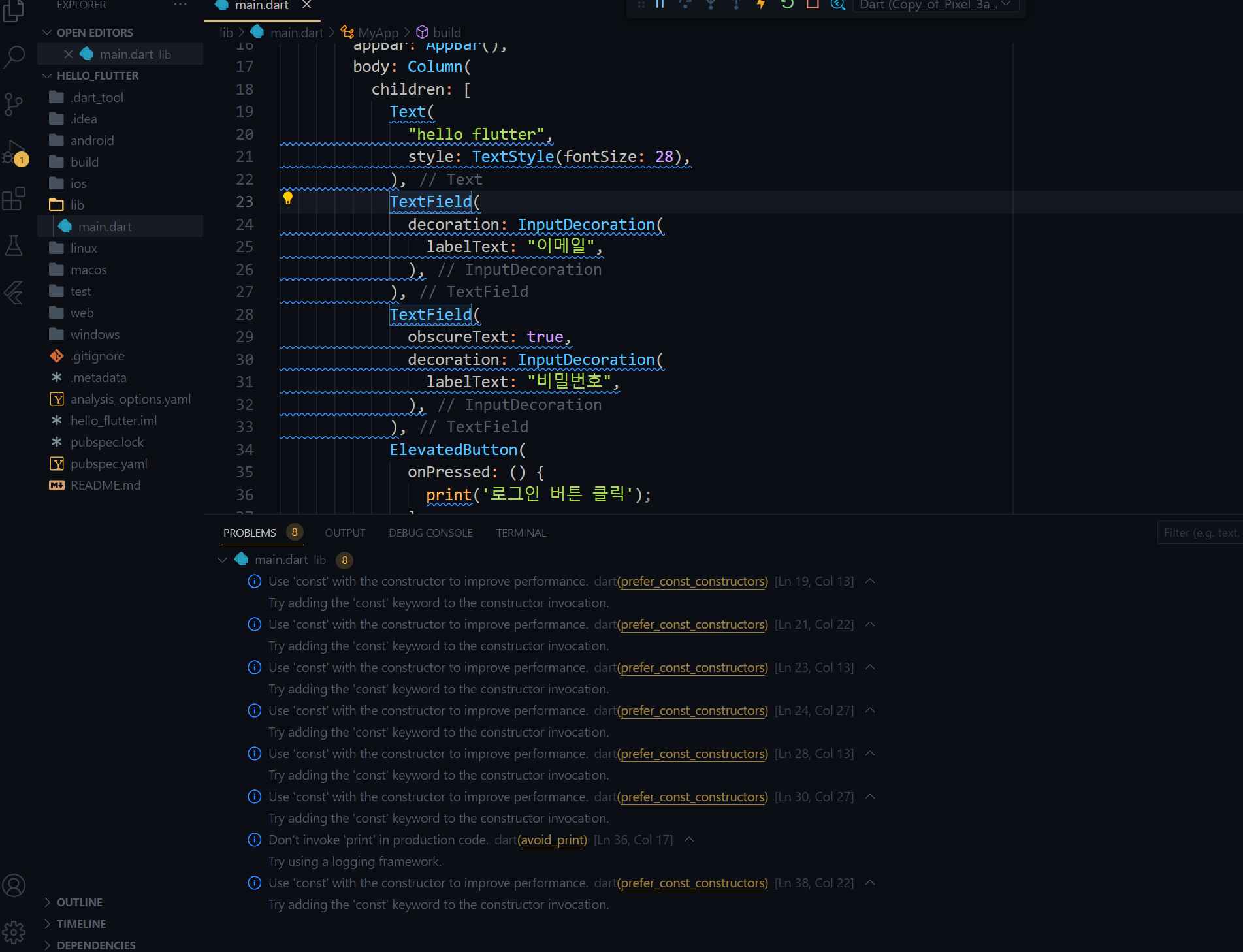Click the green restart debug icon
The width and height of the screenshot is (1243, 952).
[787, 5]
